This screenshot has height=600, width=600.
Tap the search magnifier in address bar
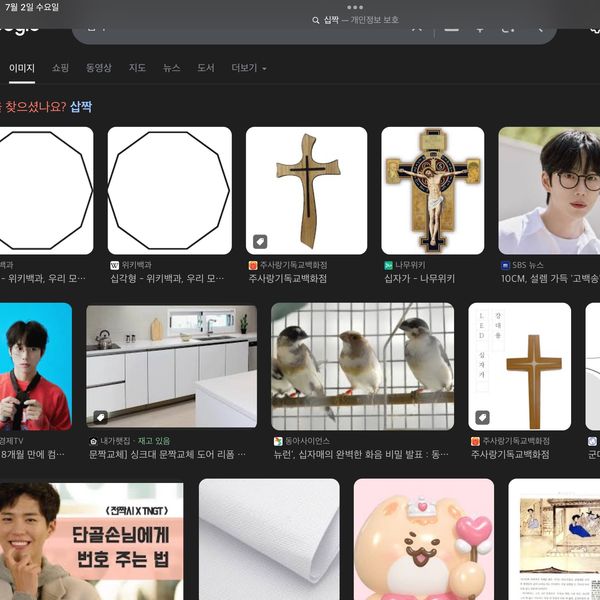pos(316,20)
